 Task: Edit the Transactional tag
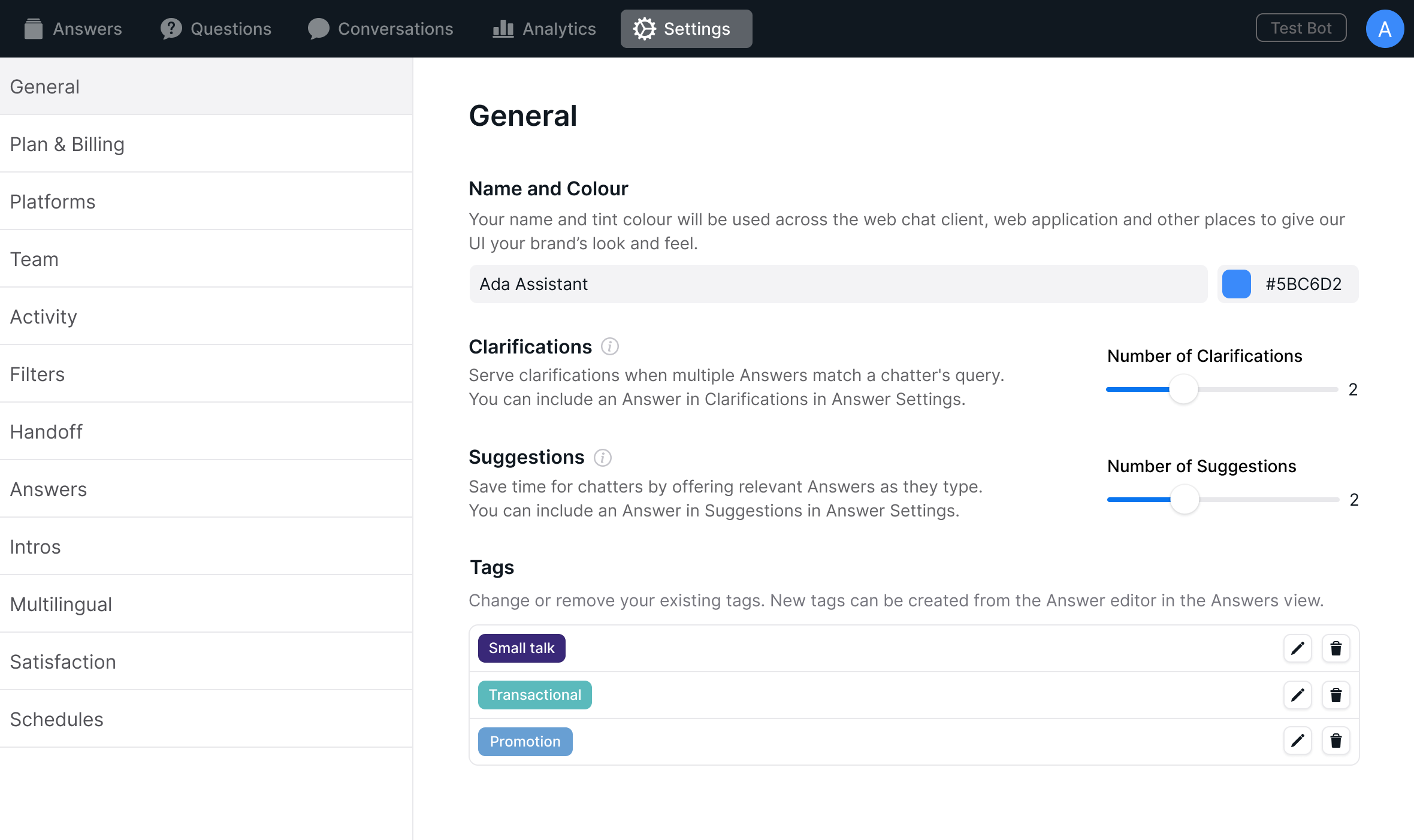pos(1297,695)
